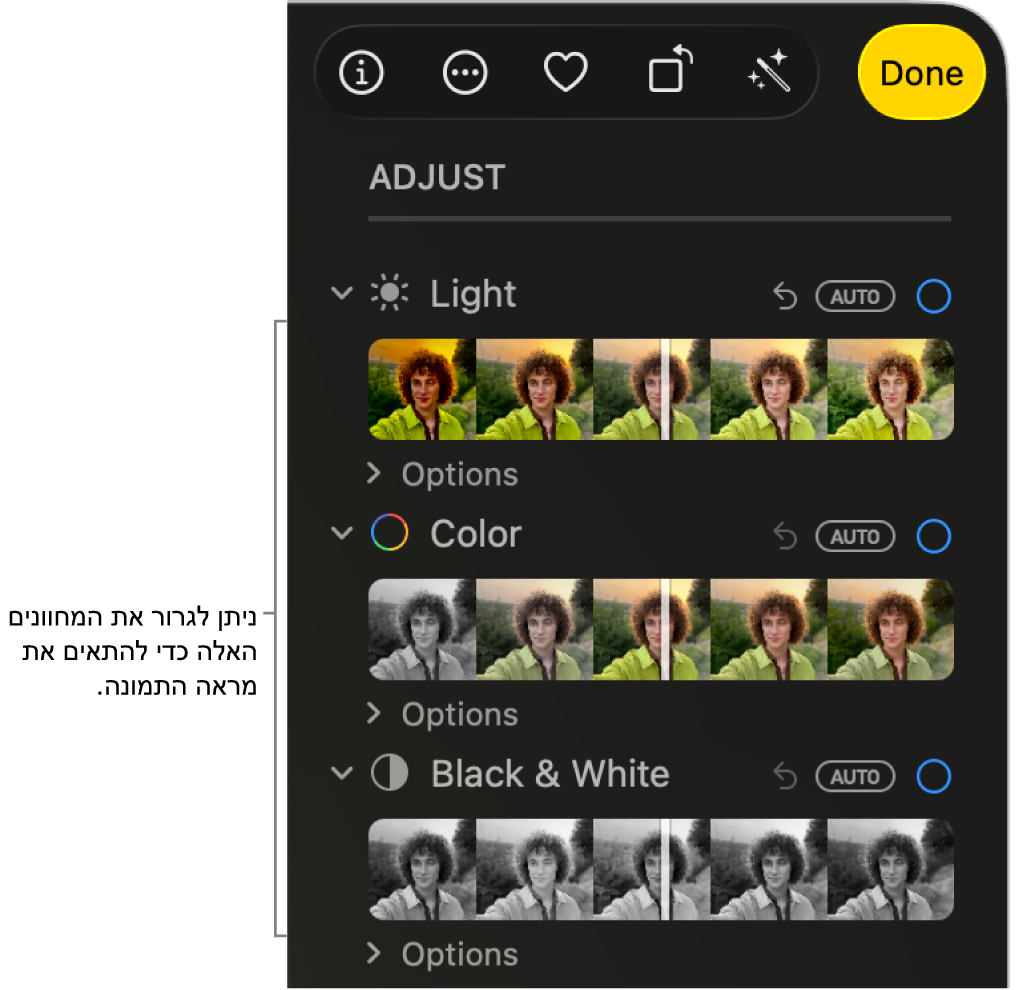Select the ADJUST tab heading
Viewport: 1019px width, 990px height.
[437, 177]
